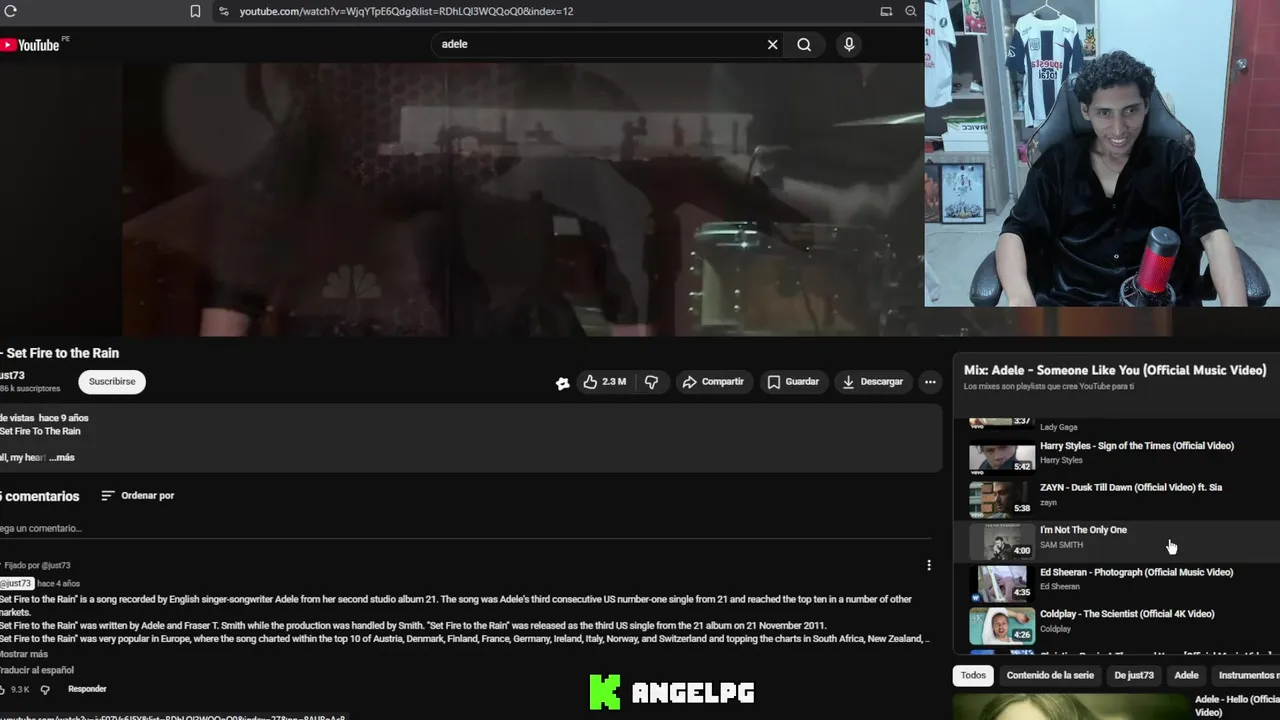Bookmark this page icon in address bar
1280x720 pixels.
pos(195,11)
